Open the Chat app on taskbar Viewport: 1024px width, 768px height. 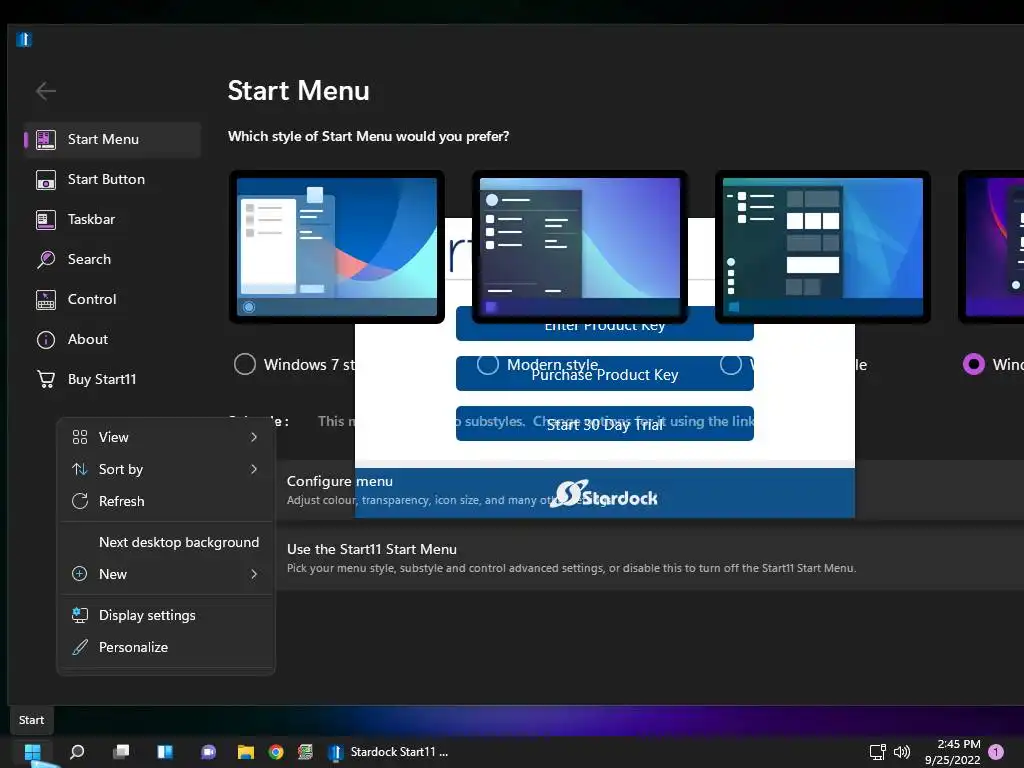[x=208, y=752]
